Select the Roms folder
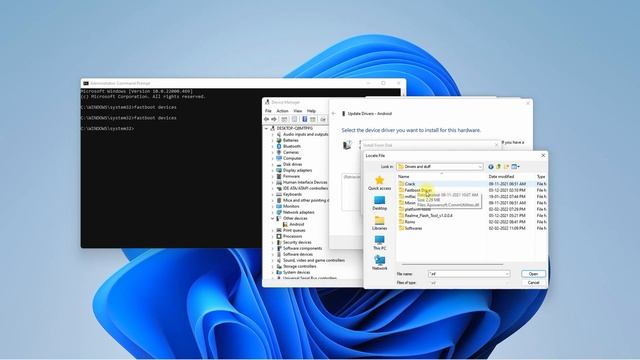Screen dimensions: 640x360 click(407, 222)
